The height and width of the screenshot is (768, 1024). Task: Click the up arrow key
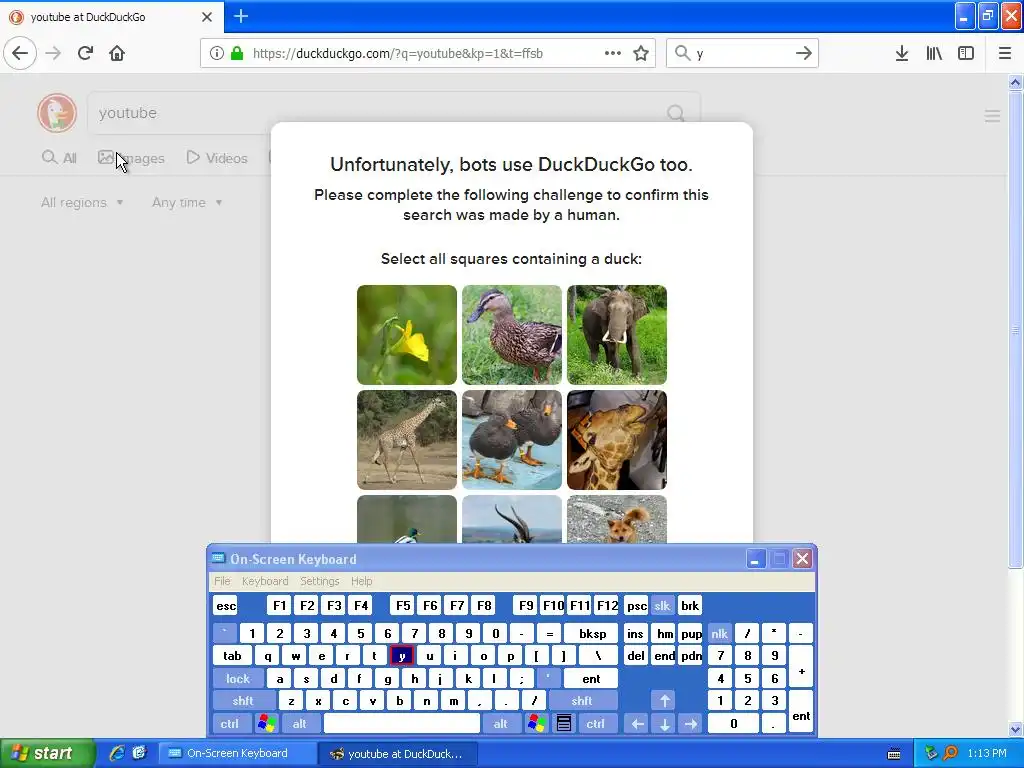[x=664, y=701]
